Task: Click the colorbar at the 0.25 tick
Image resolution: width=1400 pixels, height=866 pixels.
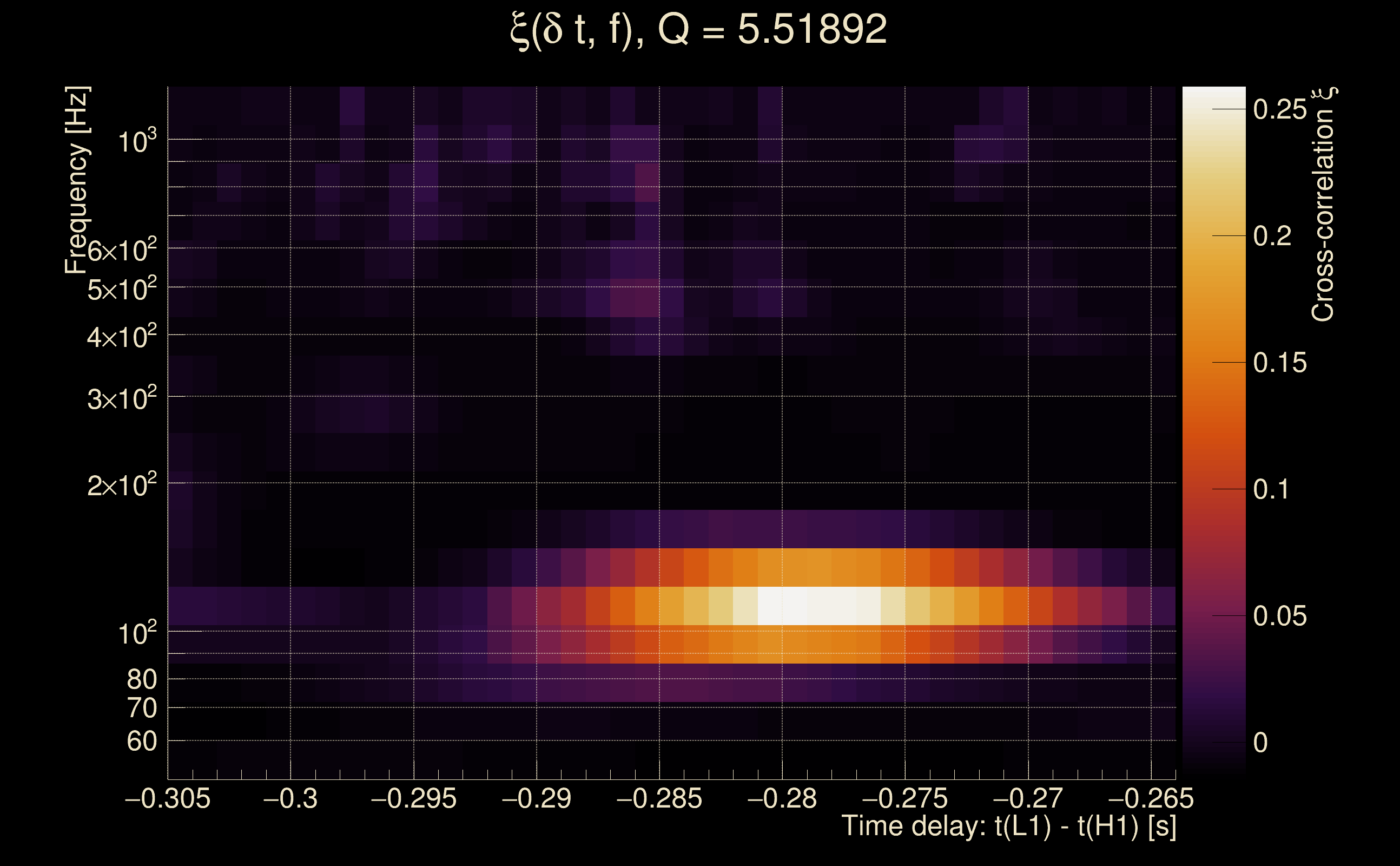Action: [x=1213, y=109]
